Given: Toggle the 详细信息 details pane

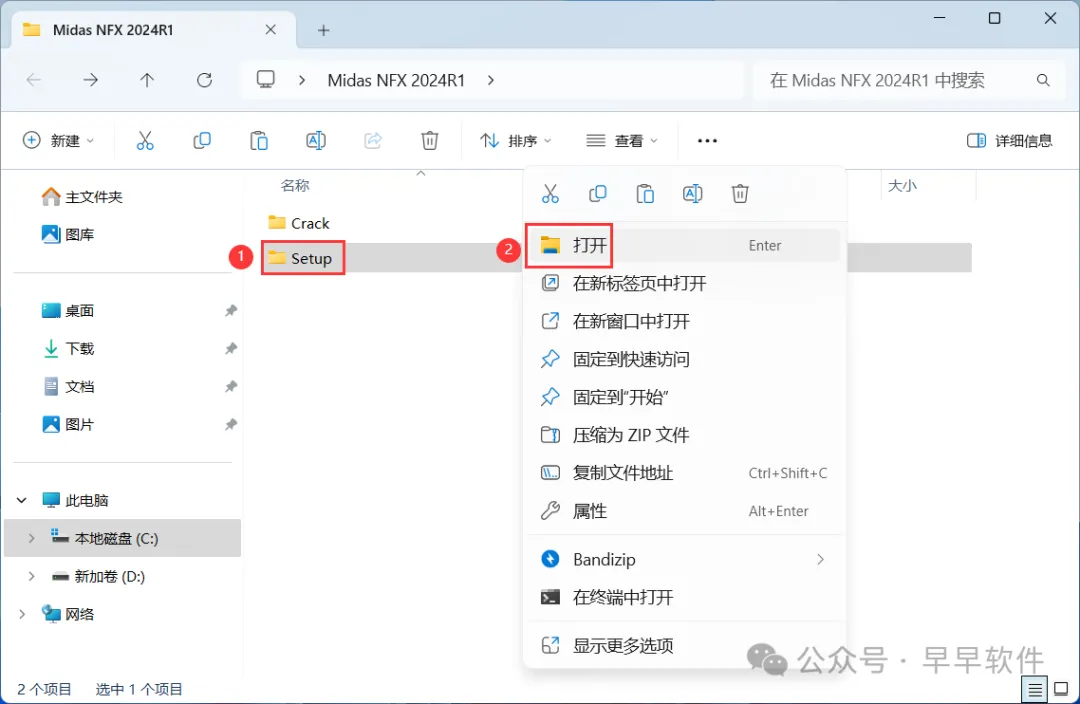Looking at the screenshot, I should pos(1010,141).
